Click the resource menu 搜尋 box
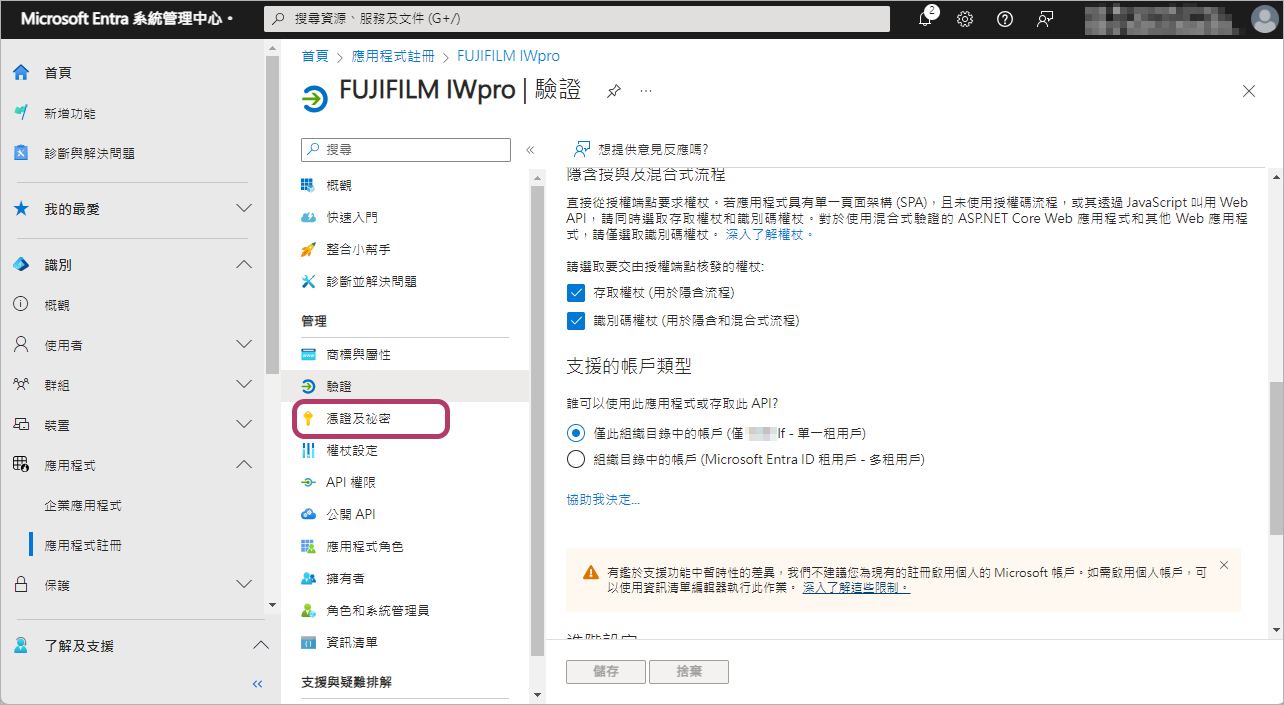Viewport: 1284px width, 705px height. (x=406, y=149)
